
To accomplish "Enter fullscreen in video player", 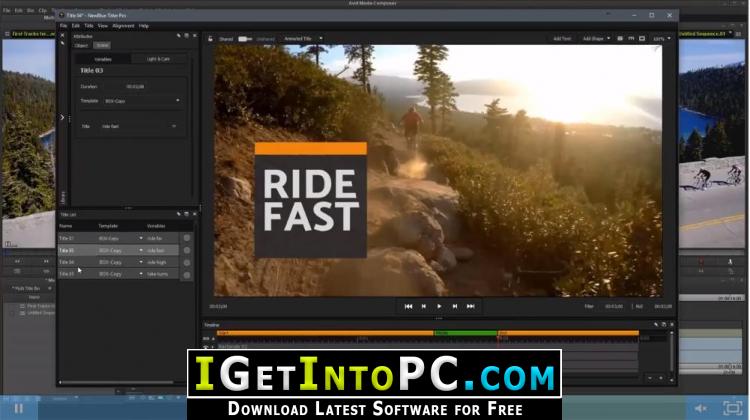I will [732, 408].
